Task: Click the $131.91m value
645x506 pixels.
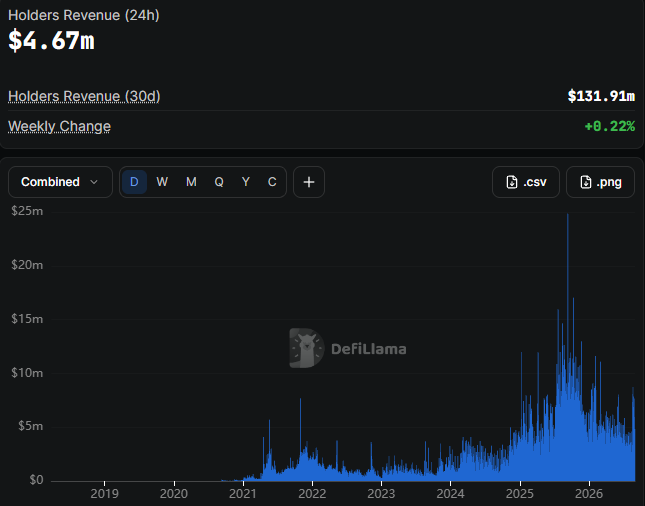Action: (601, 96)
